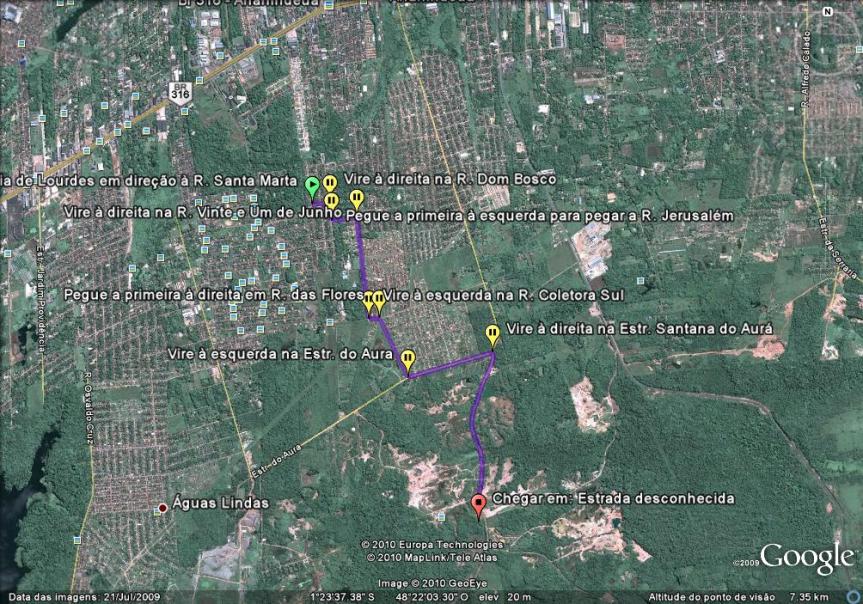Click the Google logo watermark

[806, 557]
